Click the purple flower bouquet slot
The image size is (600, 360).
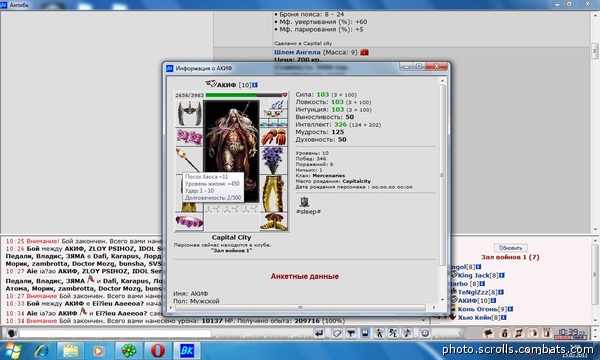tap(274, 160)
